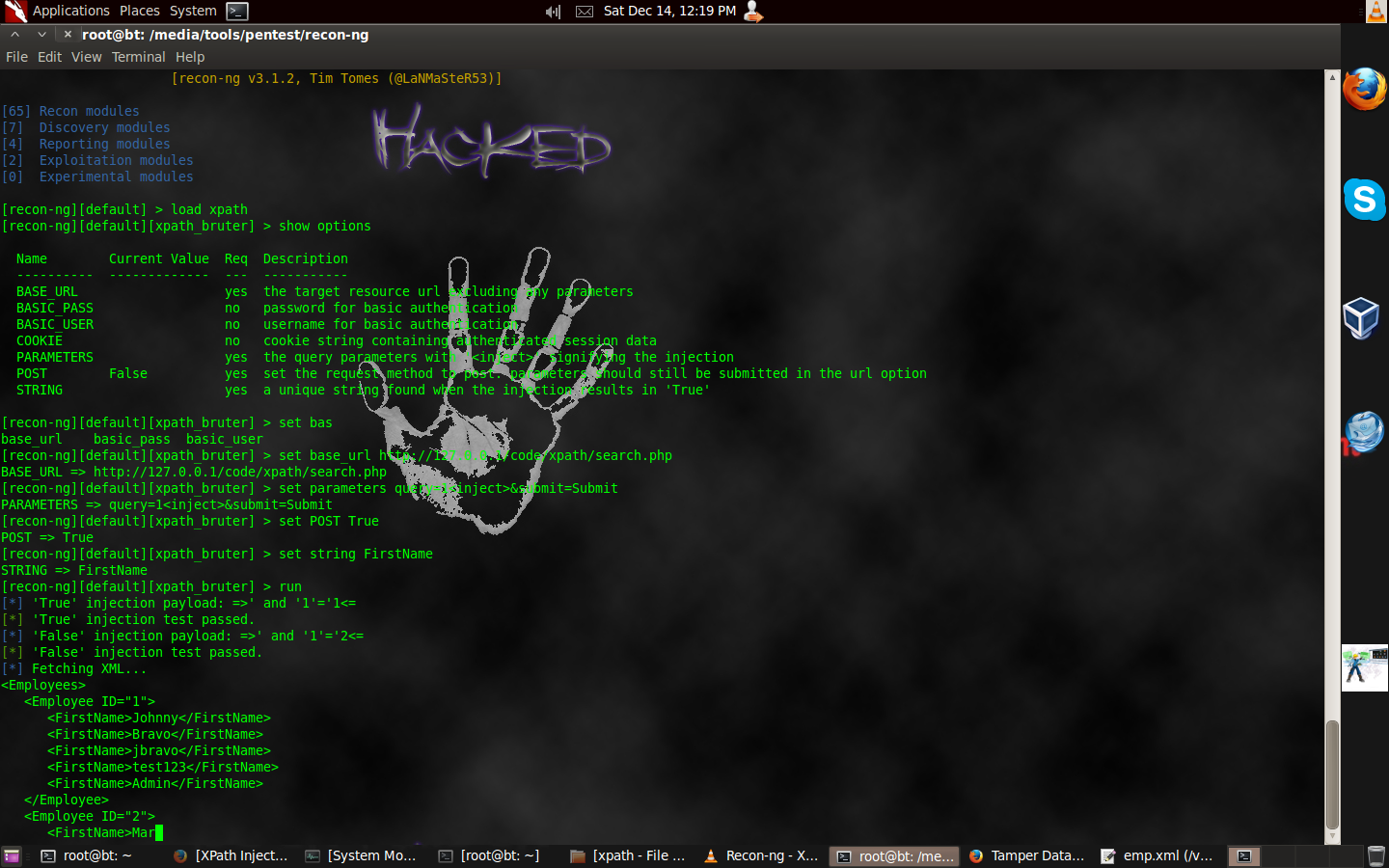Click <FirstName>Admin</FirstName> line
1389x868 pixels.
point(155,783)
